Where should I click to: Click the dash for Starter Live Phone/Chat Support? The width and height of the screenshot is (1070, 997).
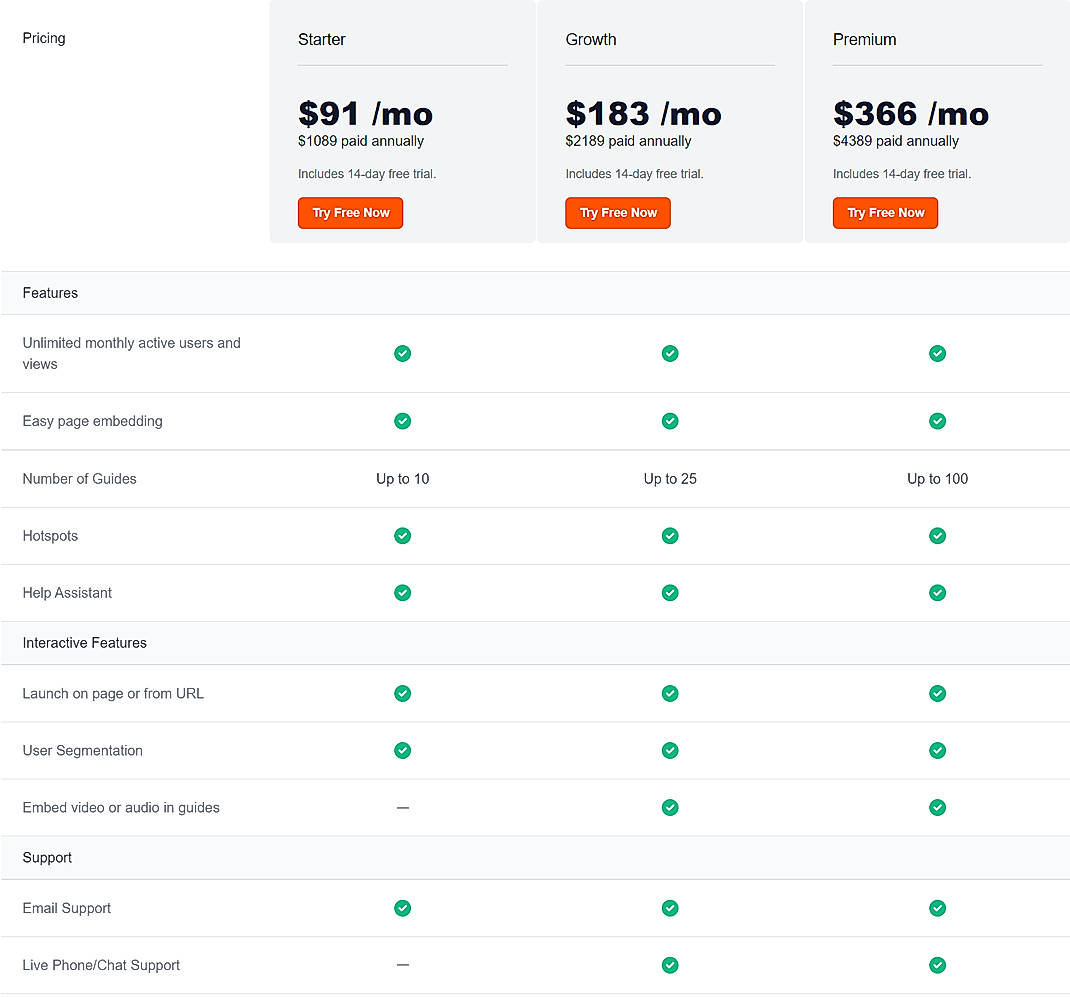pos(402,965)
